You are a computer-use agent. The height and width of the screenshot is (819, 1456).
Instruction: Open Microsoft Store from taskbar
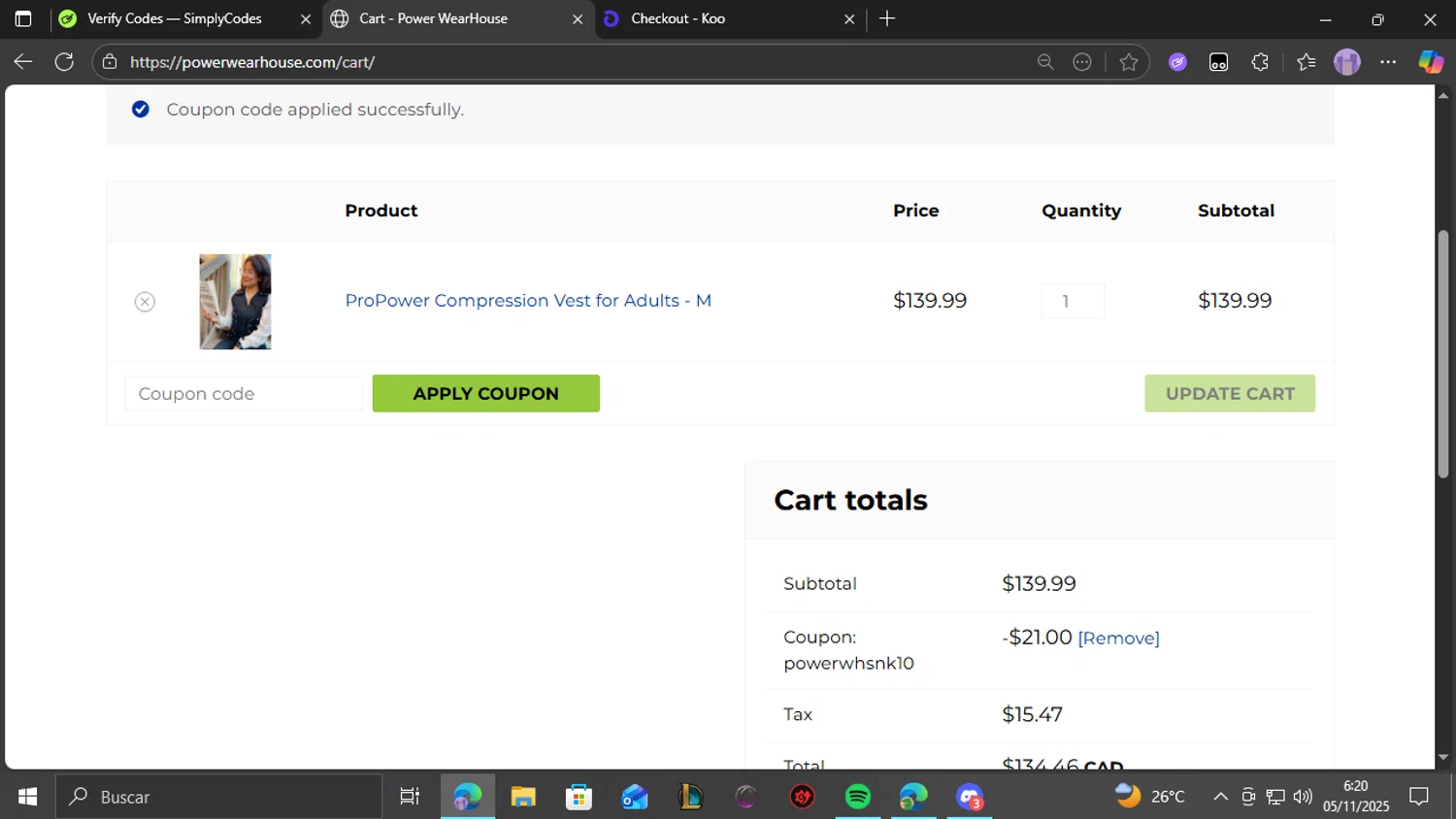(579, 797)
